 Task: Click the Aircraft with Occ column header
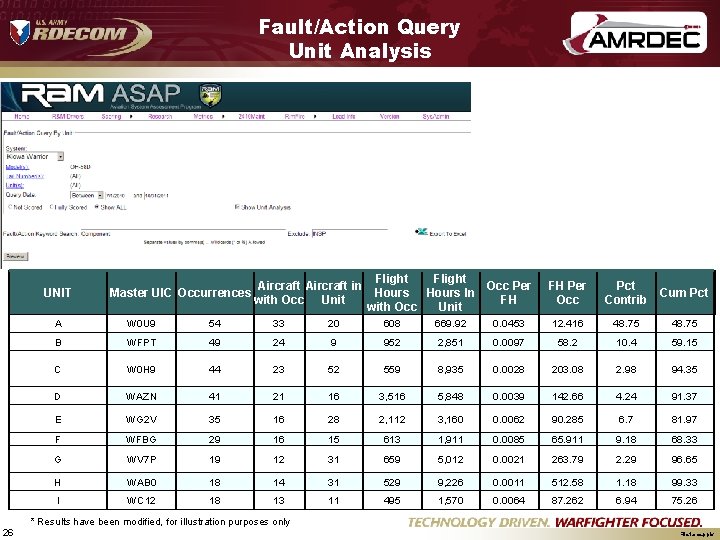point(279,292)
